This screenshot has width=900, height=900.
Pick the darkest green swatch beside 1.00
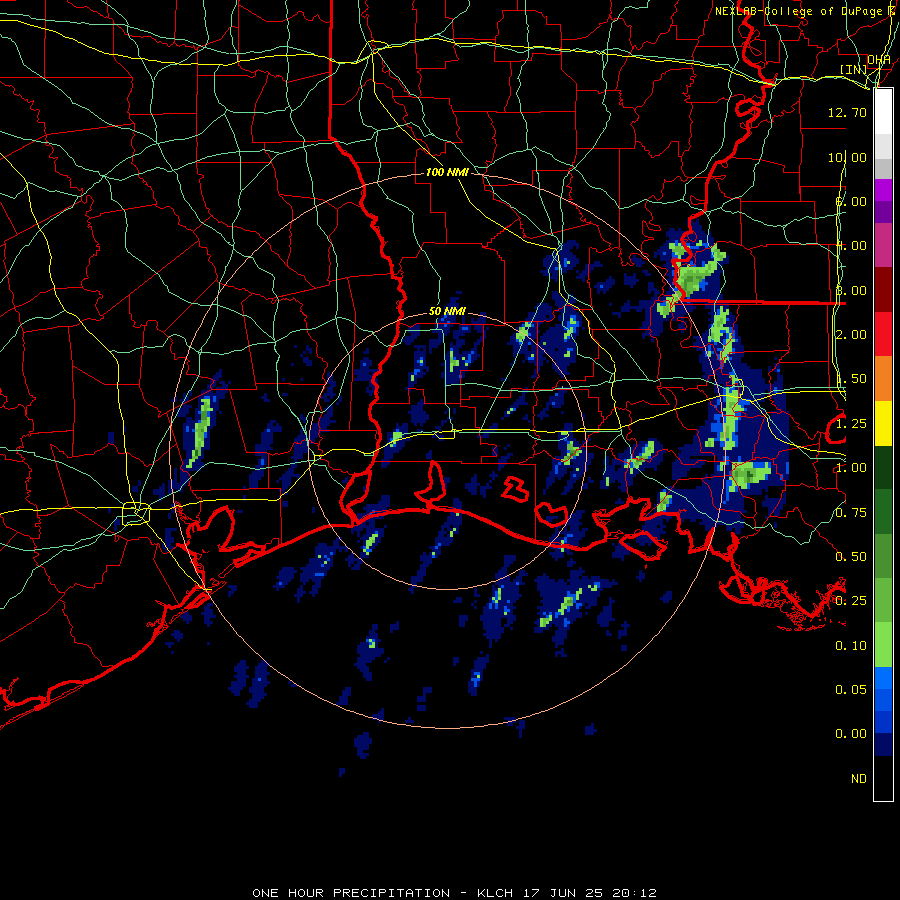(883, 467)
